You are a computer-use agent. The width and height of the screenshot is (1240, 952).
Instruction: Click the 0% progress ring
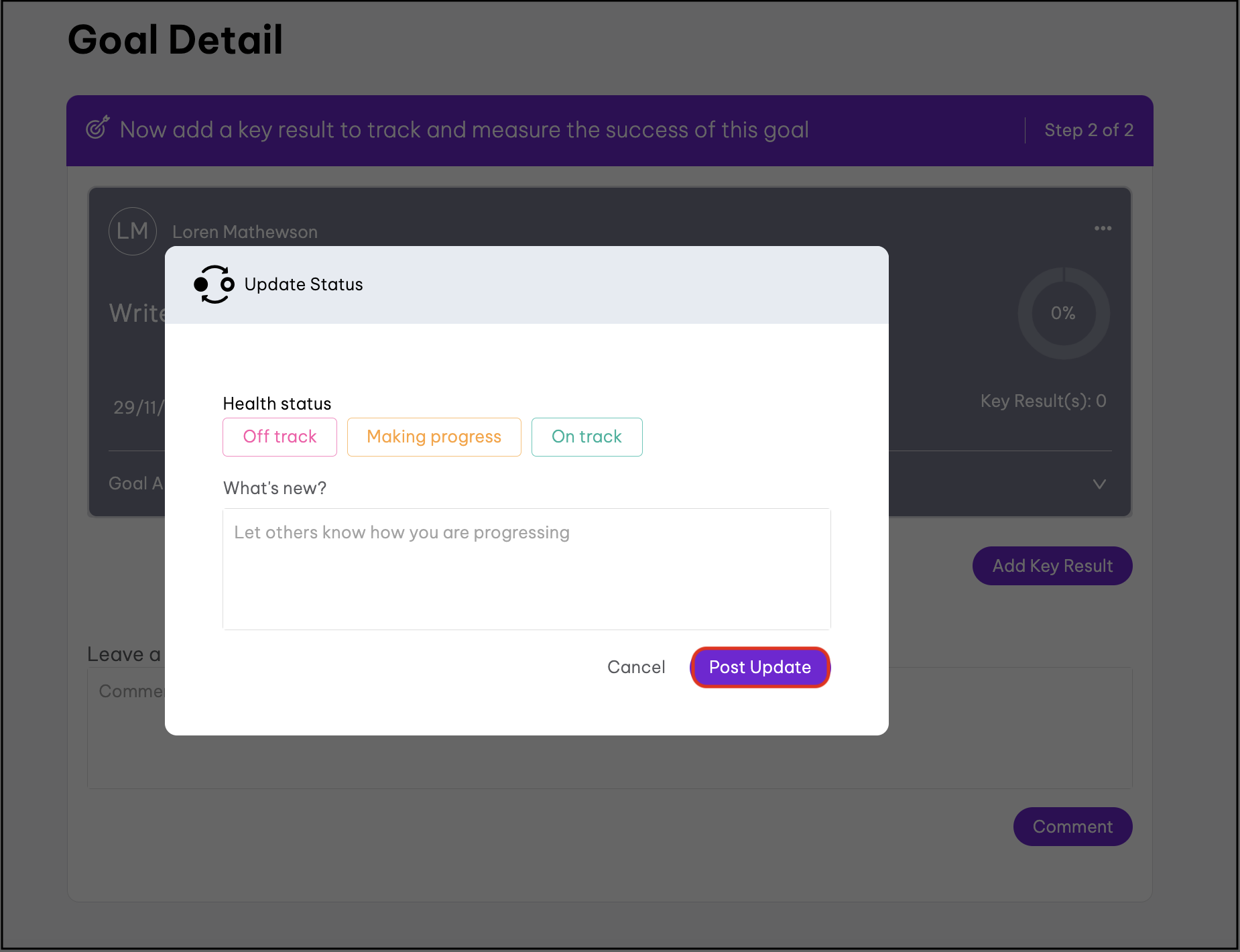[1063, 313]
